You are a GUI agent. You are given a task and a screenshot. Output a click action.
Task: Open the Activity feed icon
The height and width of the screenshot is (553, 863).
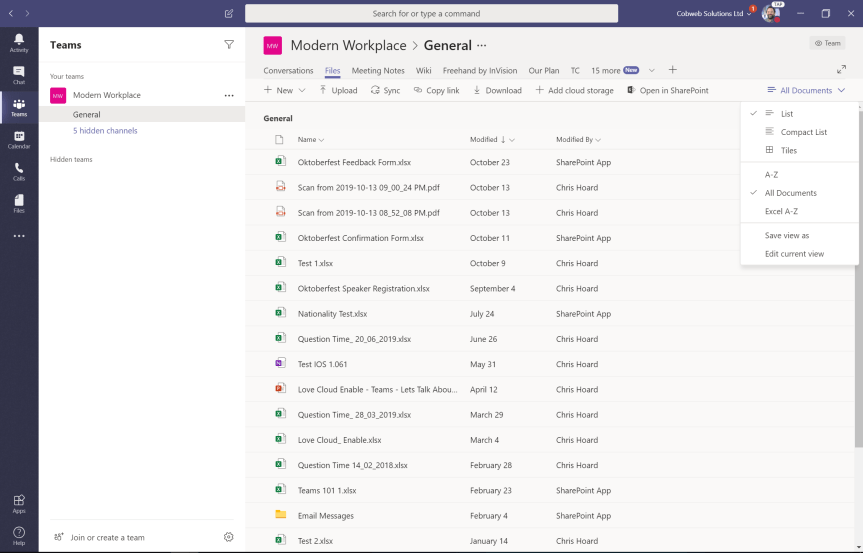[x=19, y=41]
